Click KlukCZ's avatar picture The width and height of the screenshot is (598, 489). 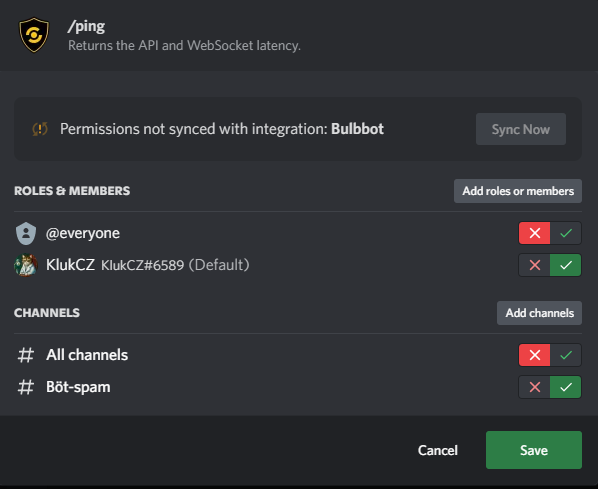26,265
